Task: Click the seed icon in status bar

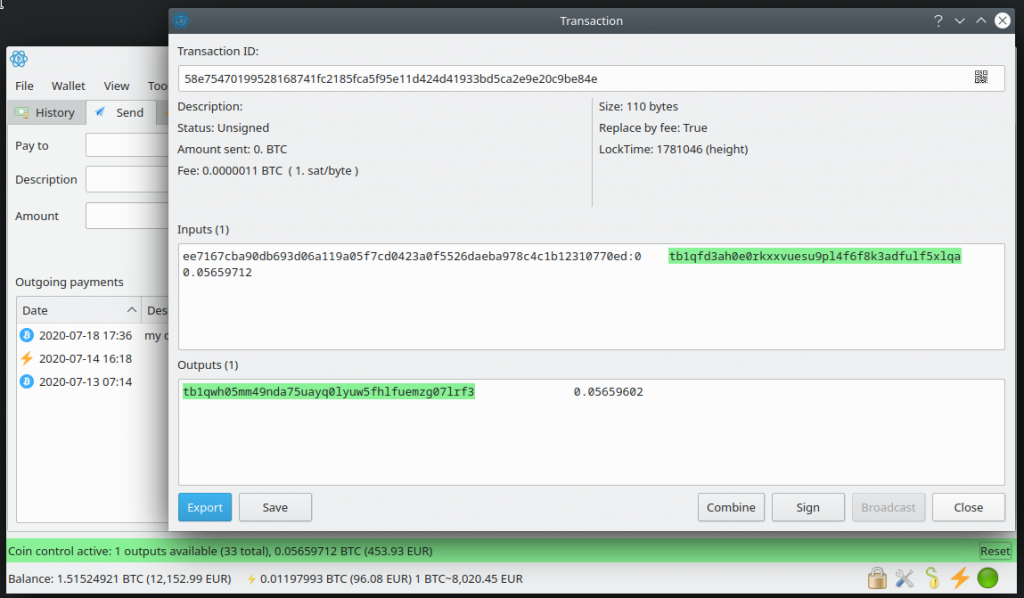Action: coord(932,578)
